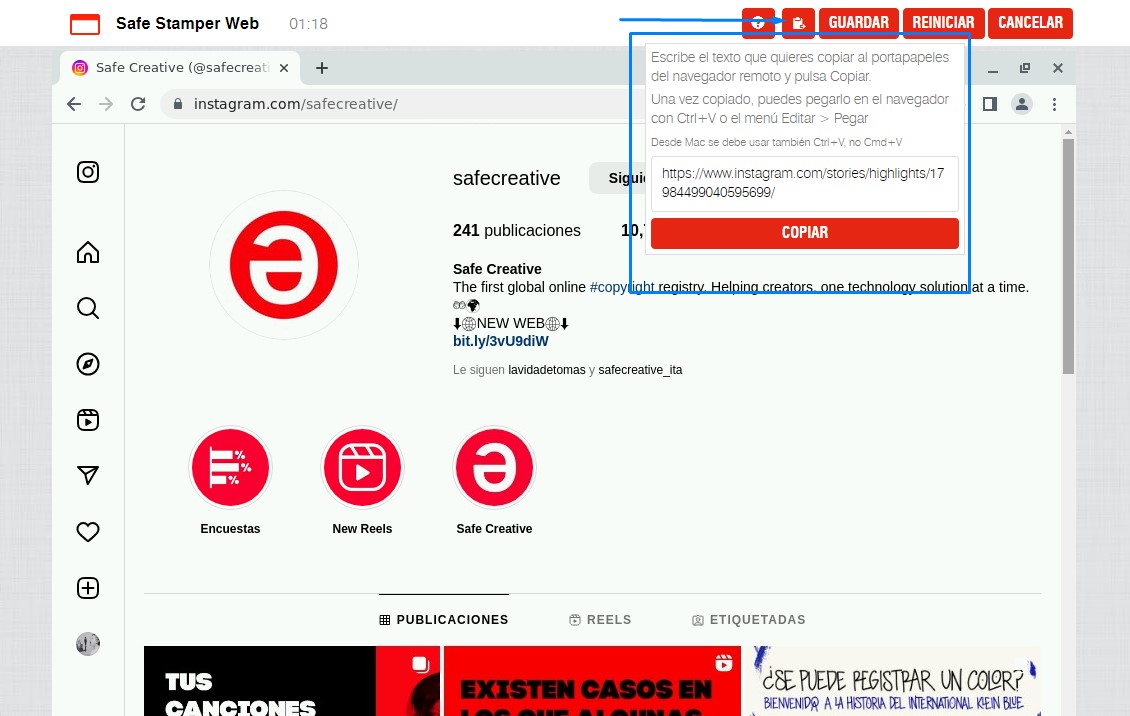The image size is (1130, 716).
Task: Click the safecreative profile picture
Action: [x=284, y=265]
